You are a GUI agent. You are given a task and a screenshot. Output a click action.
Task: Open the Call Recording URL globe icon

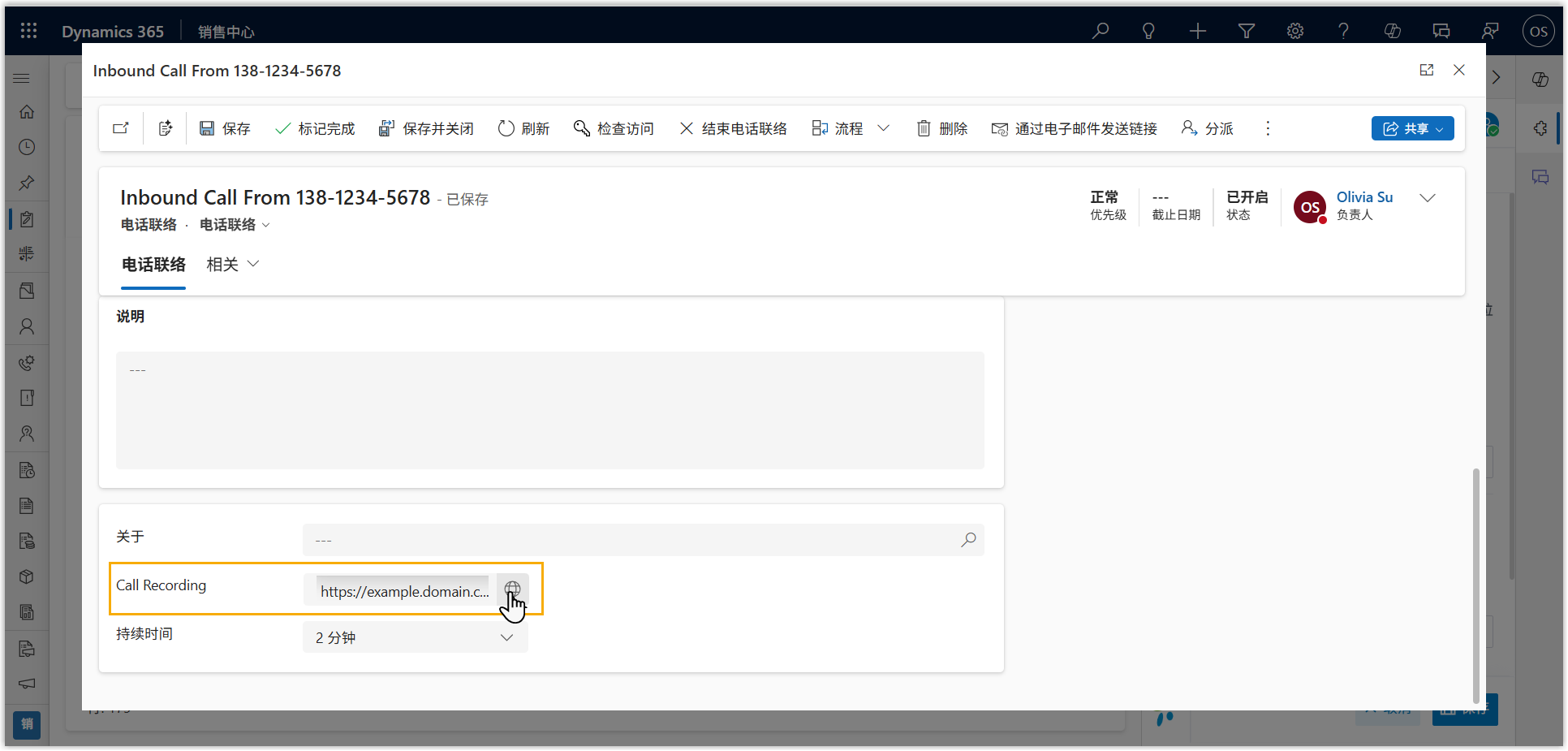[x=512, y=589]
